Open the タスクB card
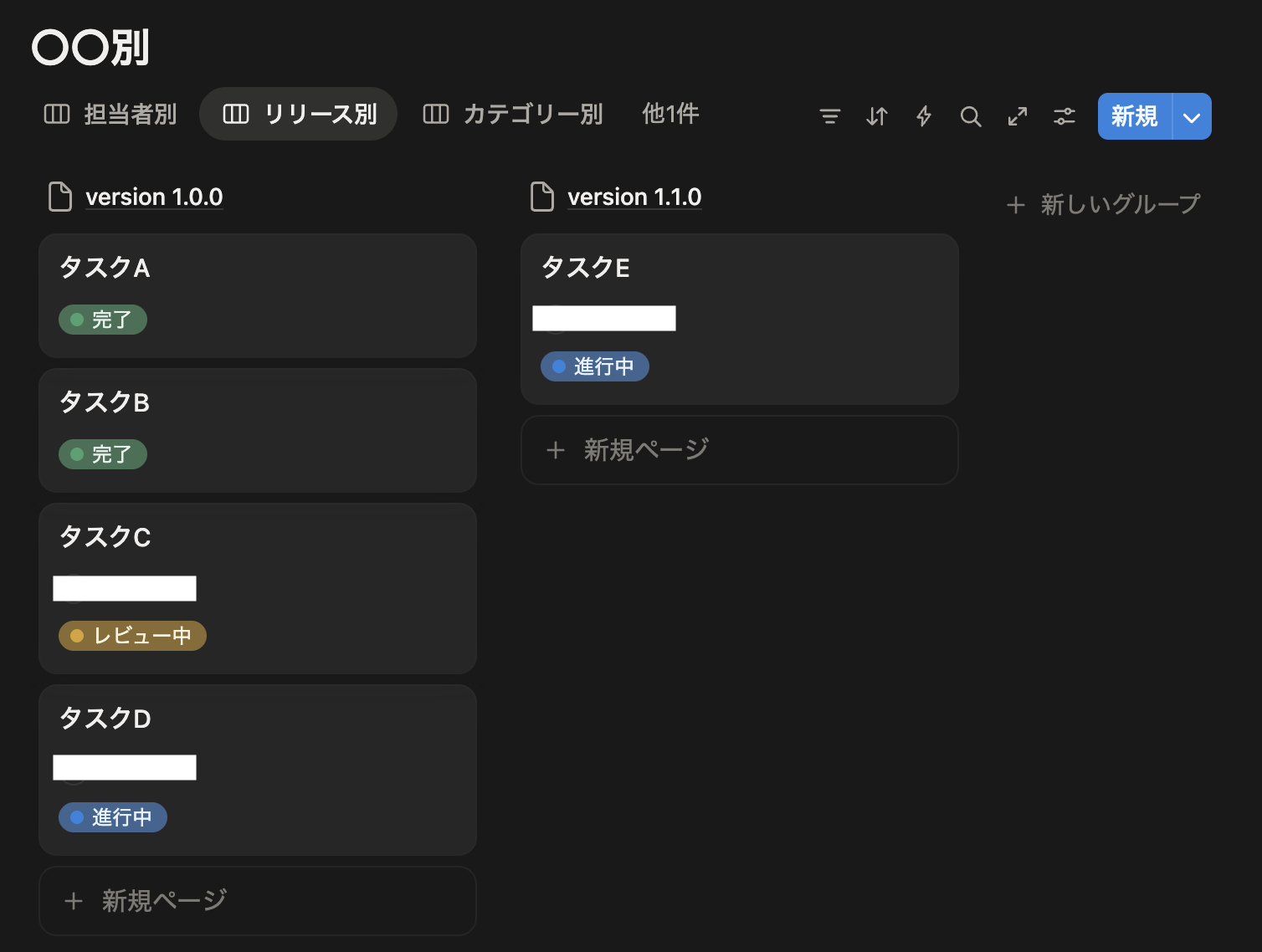This screenshot has width=1262, height=952. coord(258,431)
